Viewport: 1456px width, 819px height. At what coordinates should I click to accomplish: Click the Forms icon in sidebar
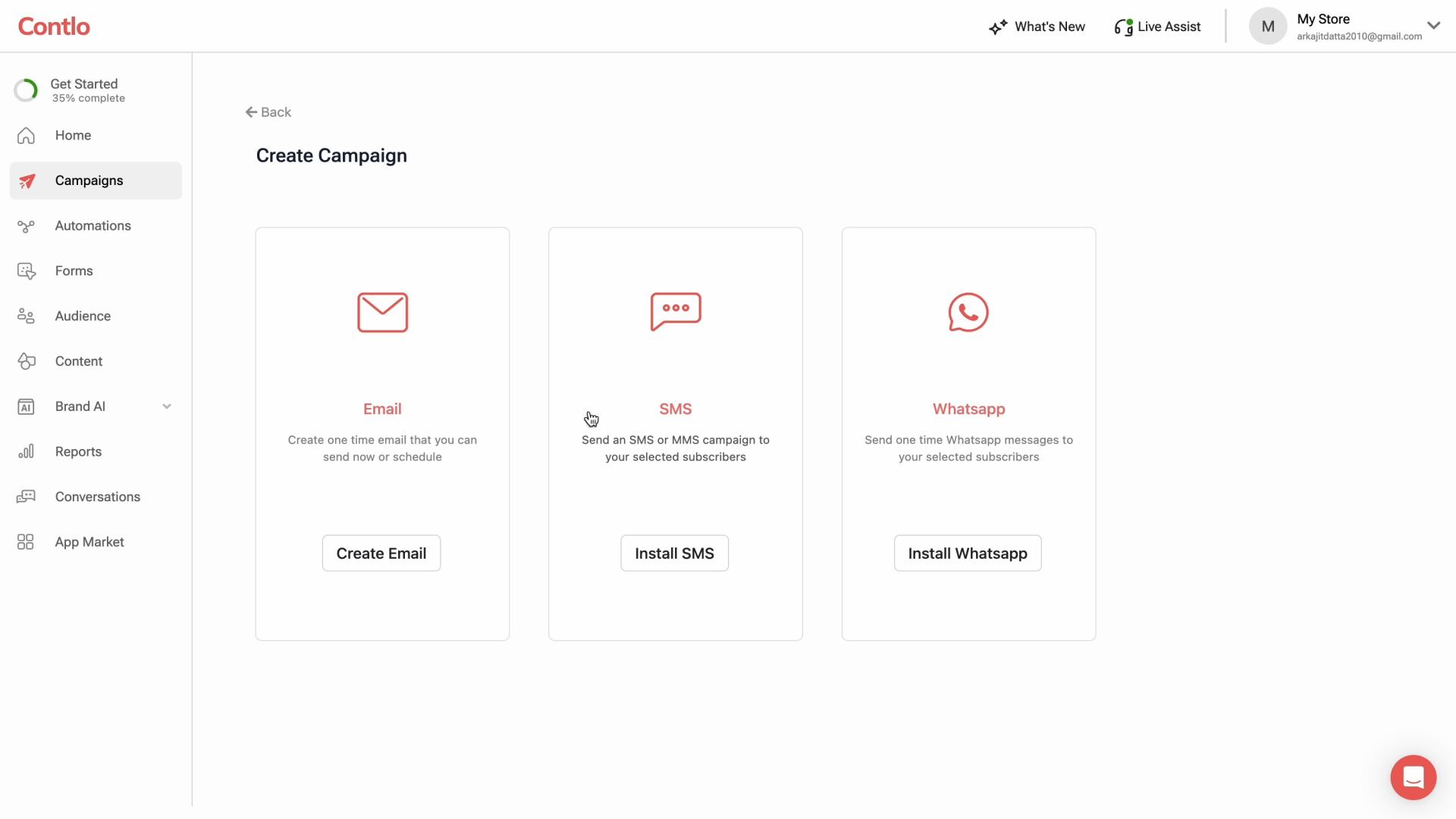click(26, 271)
